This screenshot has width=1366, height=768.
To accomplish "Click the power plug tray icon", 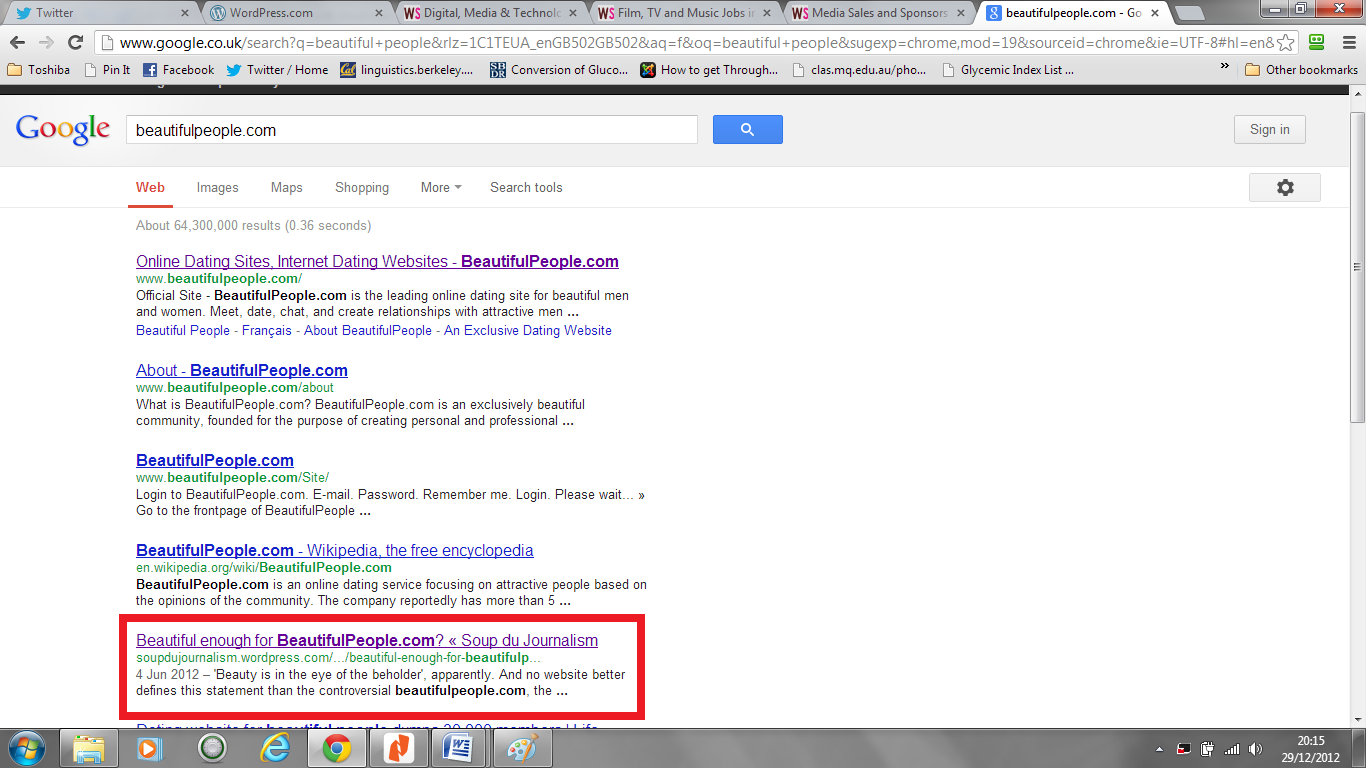I will (1208, 749).
